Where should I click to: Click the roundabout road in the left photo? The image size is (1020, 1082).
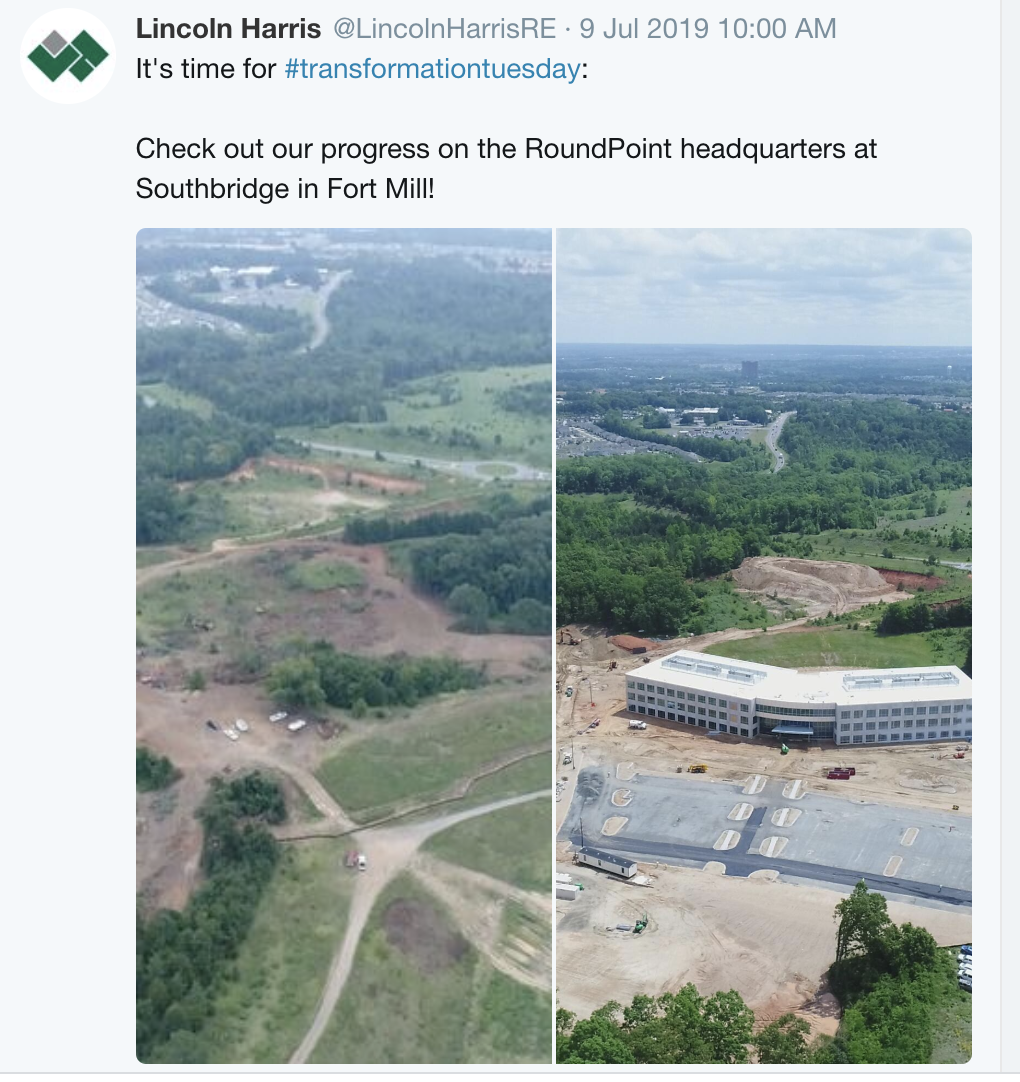[x=492, y=468]
